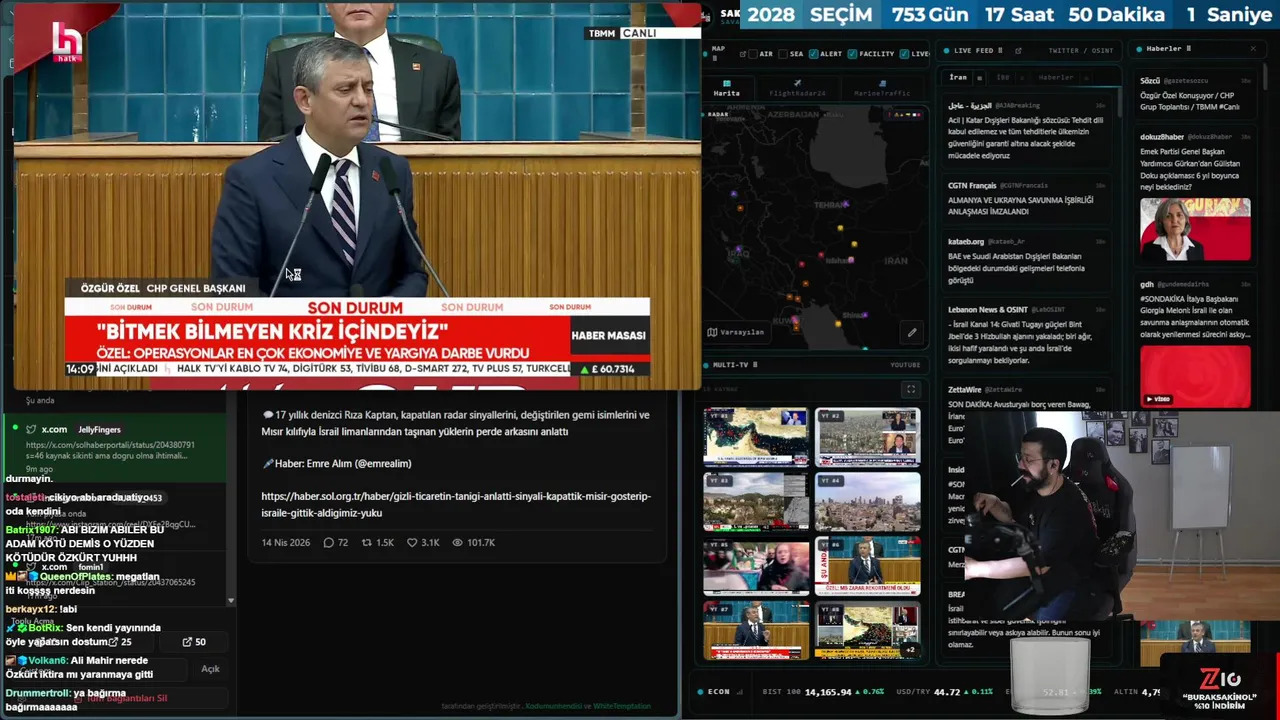This screenshot has width=1280, height=720.
Task: Click the Halk TV logo on video
Action: (67, 42)
